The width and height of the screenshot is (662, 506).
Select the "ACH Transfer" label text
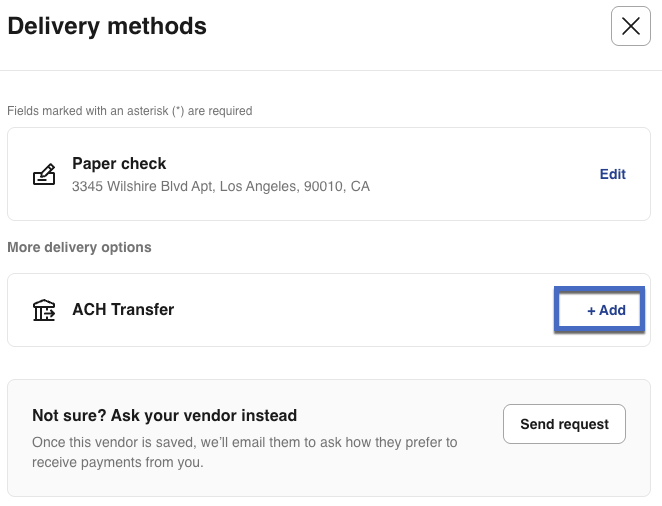[x=123, y=310]
